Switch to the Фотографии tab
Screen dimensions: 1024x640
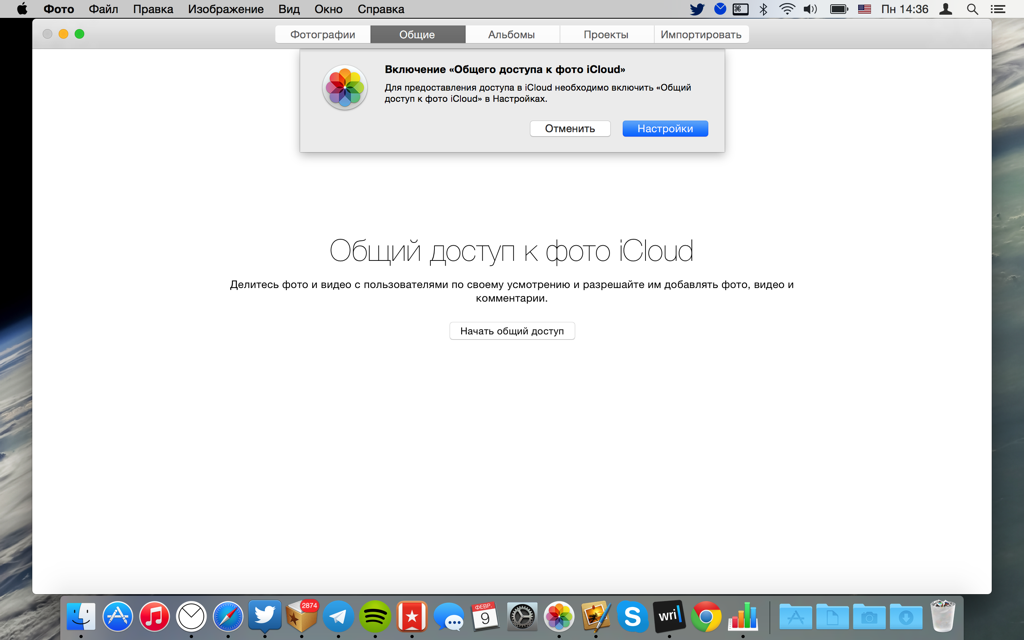322,35
